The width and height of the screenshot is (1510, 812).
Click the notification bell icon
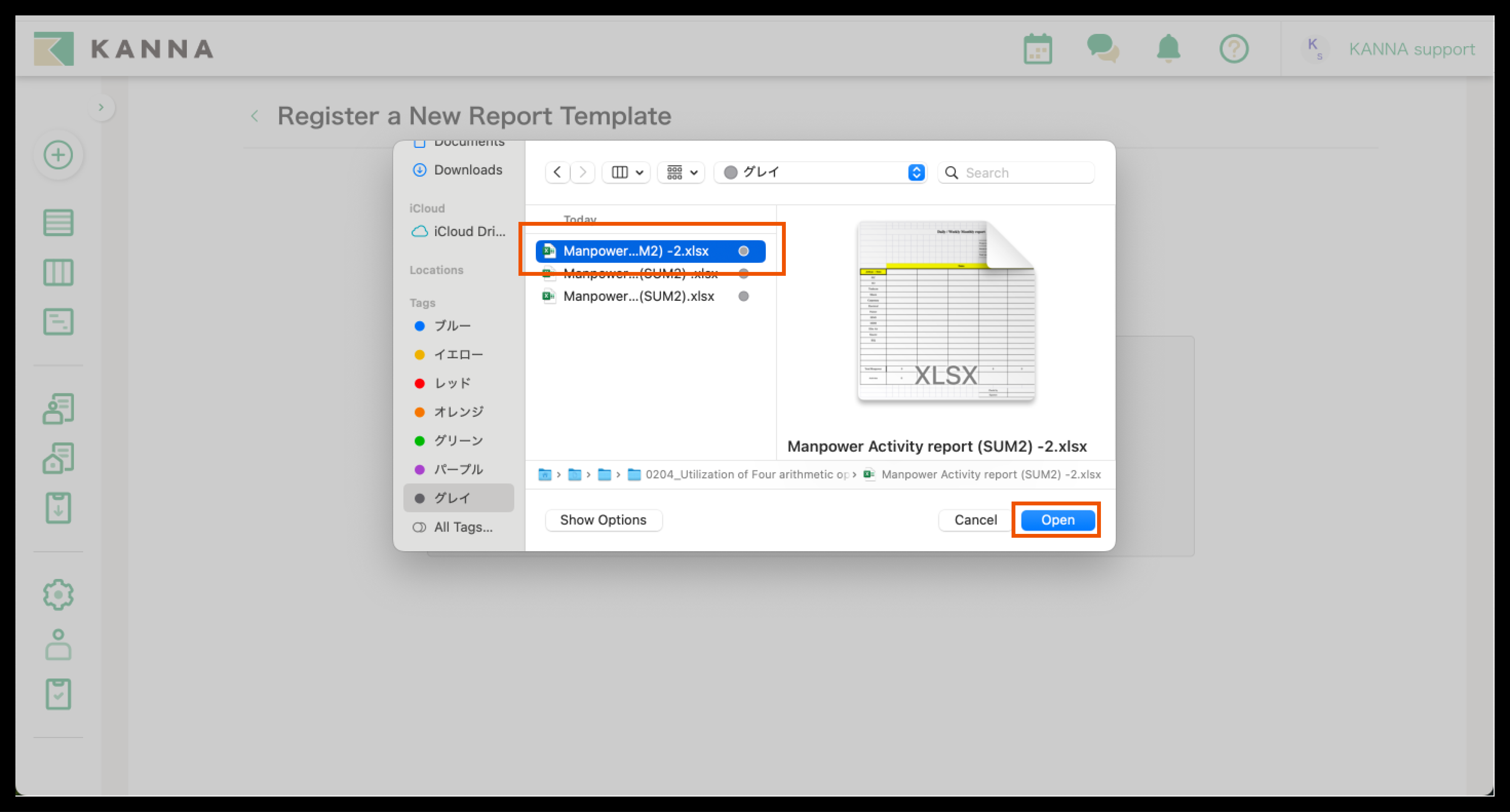(1168, 48)
